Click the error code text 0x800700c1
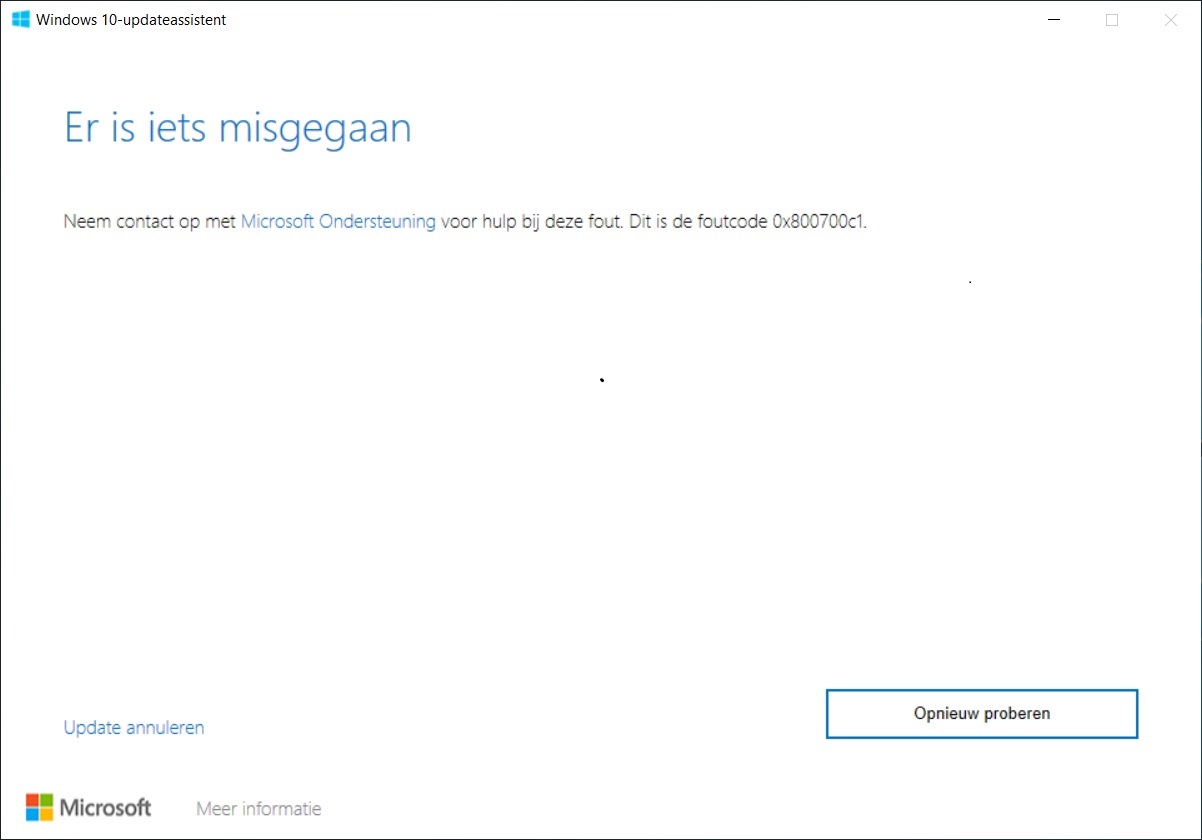The image size is (1202, 840). click(818, 222)
